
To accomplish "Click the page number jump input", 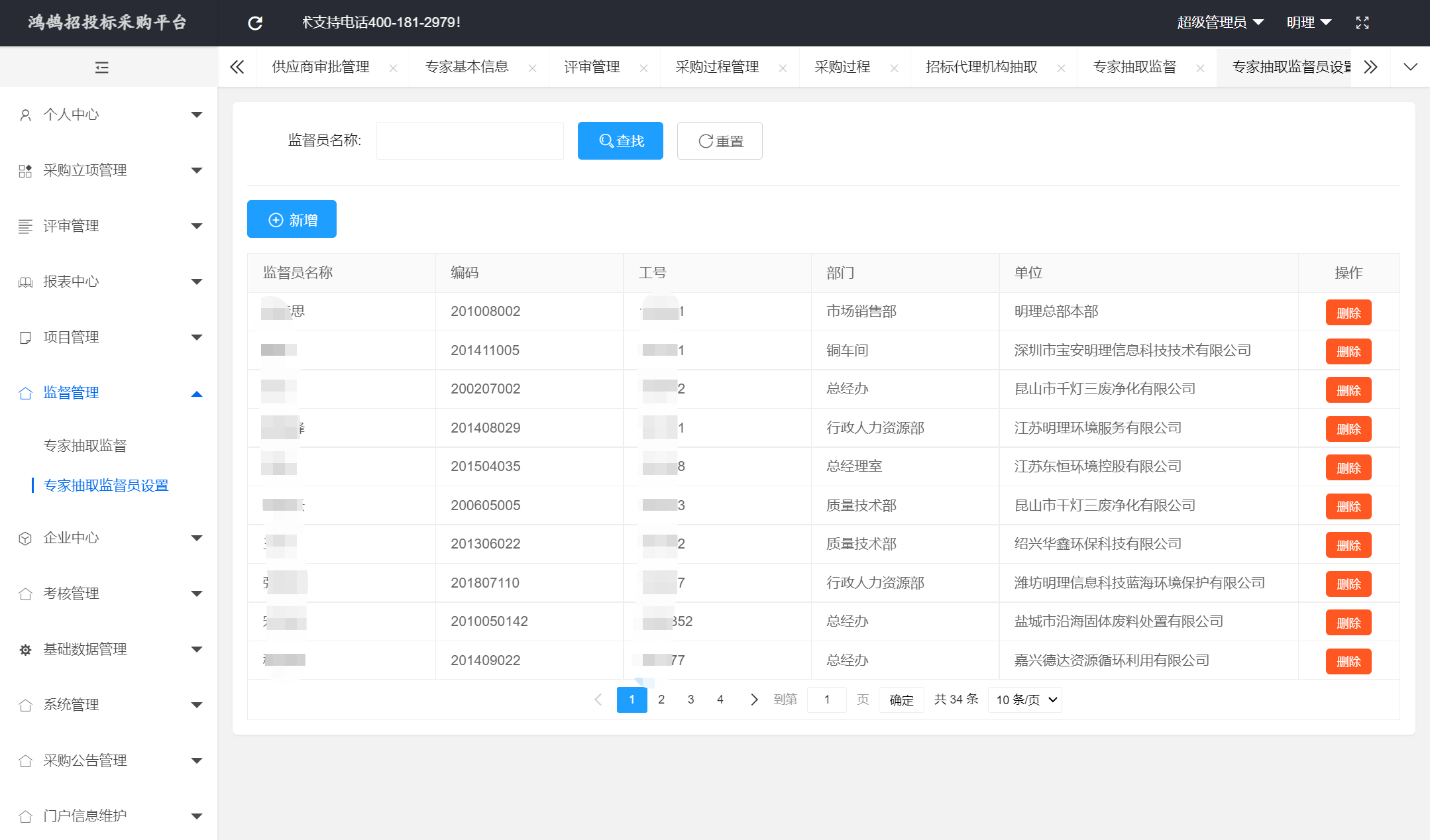I will [827, 700].
